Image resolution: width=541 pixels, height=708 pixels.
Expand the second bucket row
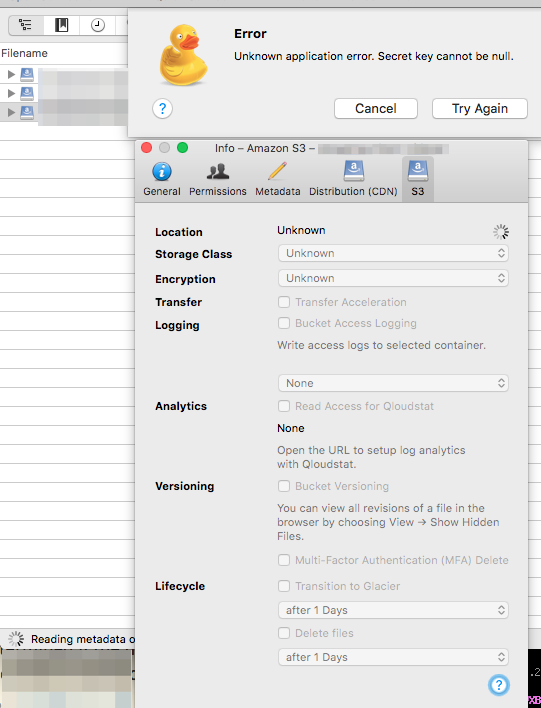pyautogui.click(x=11, y=93)
